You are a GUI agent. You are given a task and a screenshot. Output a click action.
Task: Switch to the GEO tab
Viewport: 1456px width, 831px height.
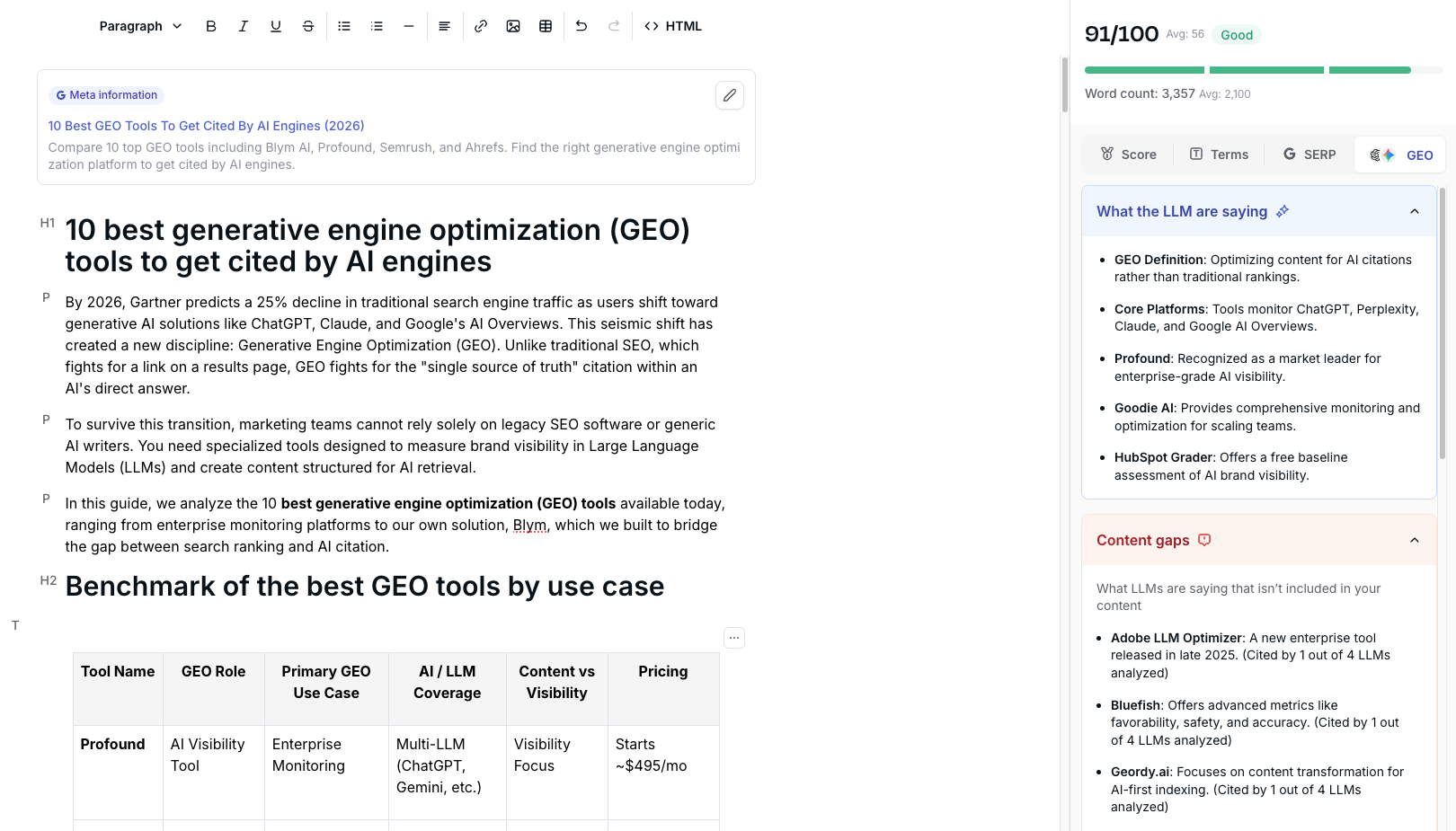pos(1401,155)
